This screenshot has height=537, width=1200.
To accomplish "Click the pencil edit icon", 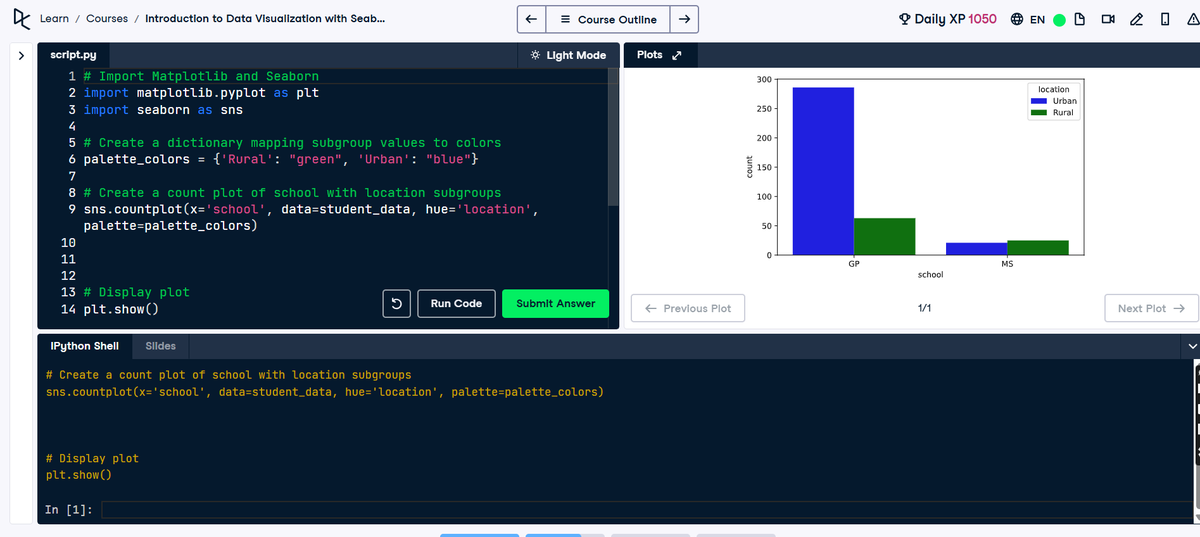I will coord(1136,20).
